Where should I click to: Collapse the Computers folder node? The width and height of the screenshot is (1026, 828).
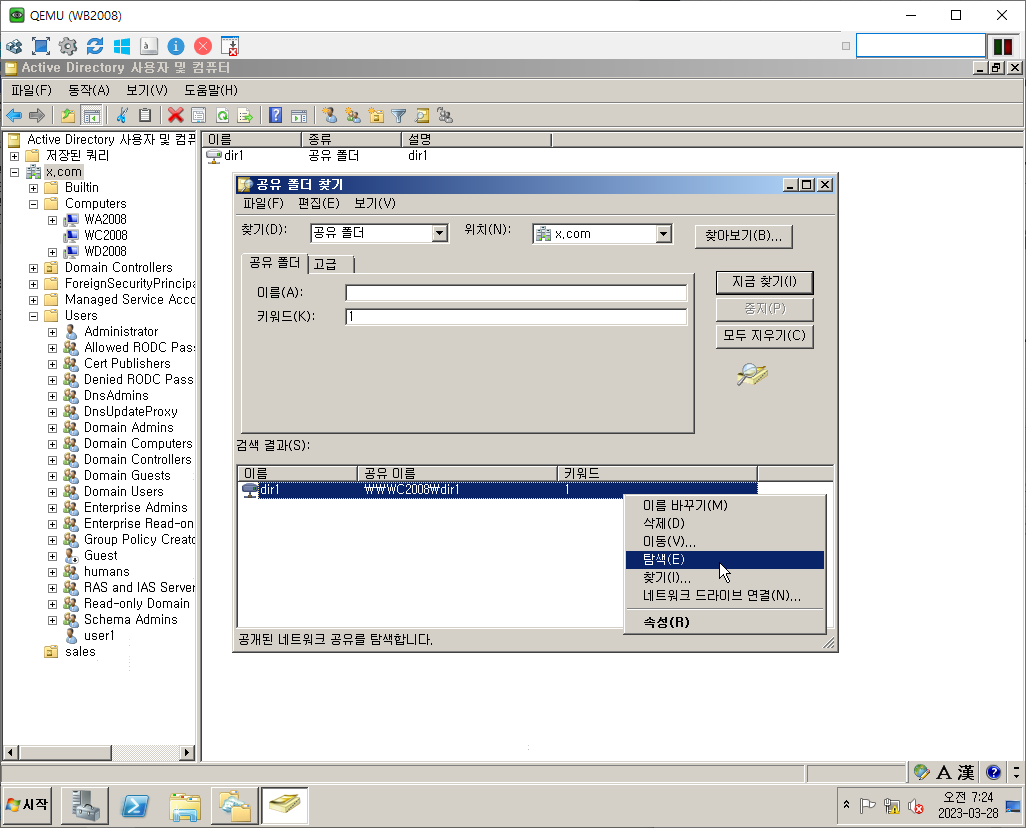[33, 204]
